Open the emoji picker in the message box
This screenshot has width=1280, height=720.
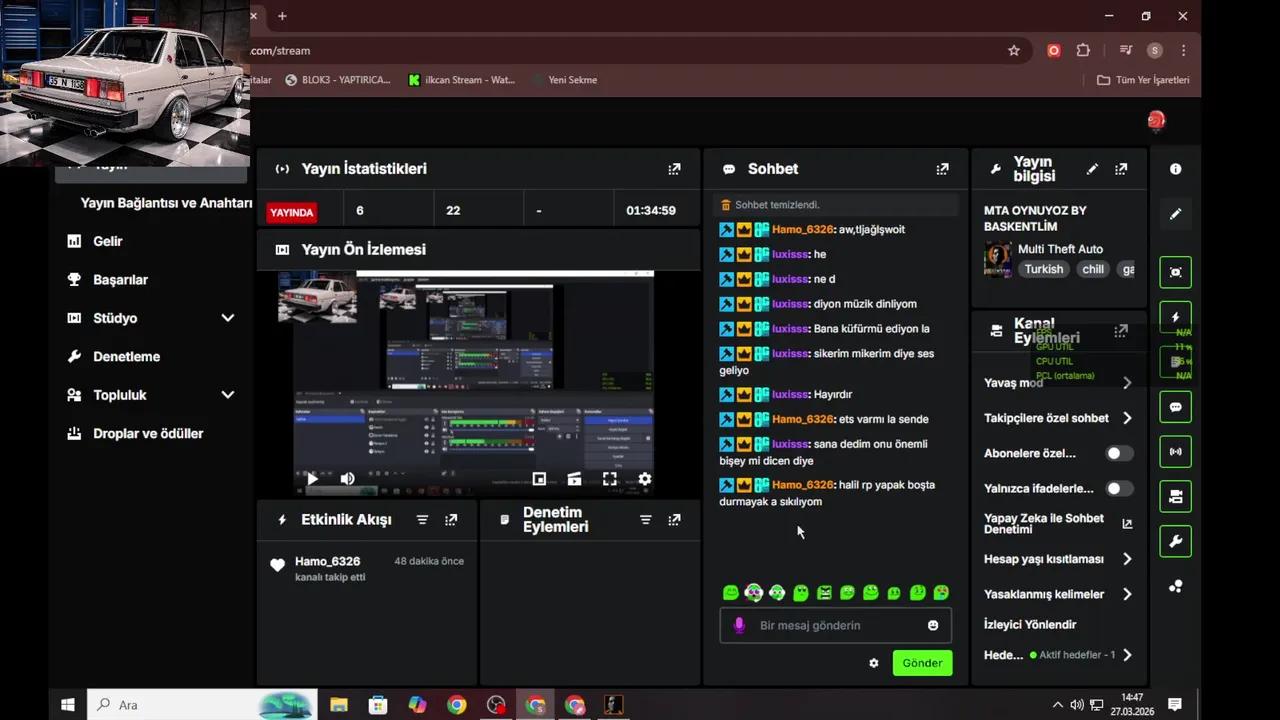(932, 625)
